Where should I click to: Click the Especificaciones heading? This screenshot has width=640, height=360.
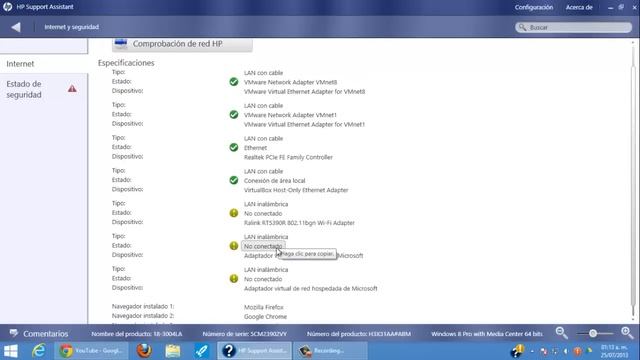[x=126, y=63]
